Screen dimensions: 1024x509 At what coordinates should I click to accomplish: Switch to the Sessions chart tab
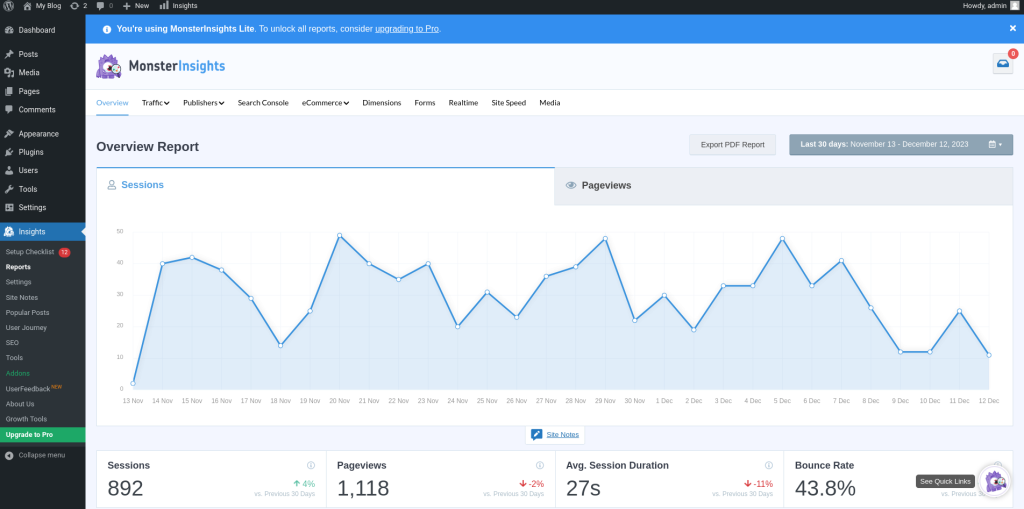[325, 186]
